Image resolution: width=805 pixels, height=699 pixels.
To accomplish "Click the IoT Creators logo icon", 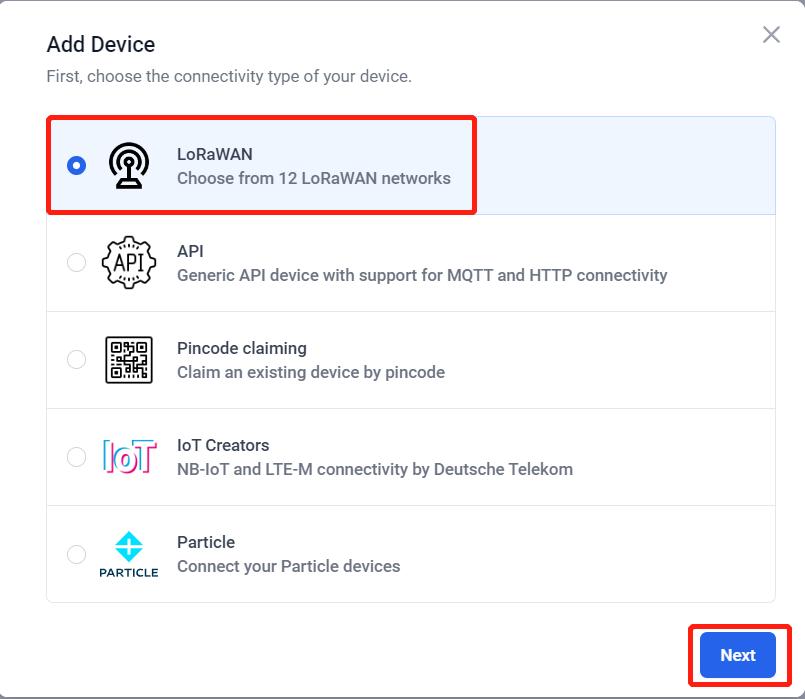I will (129, 457).
